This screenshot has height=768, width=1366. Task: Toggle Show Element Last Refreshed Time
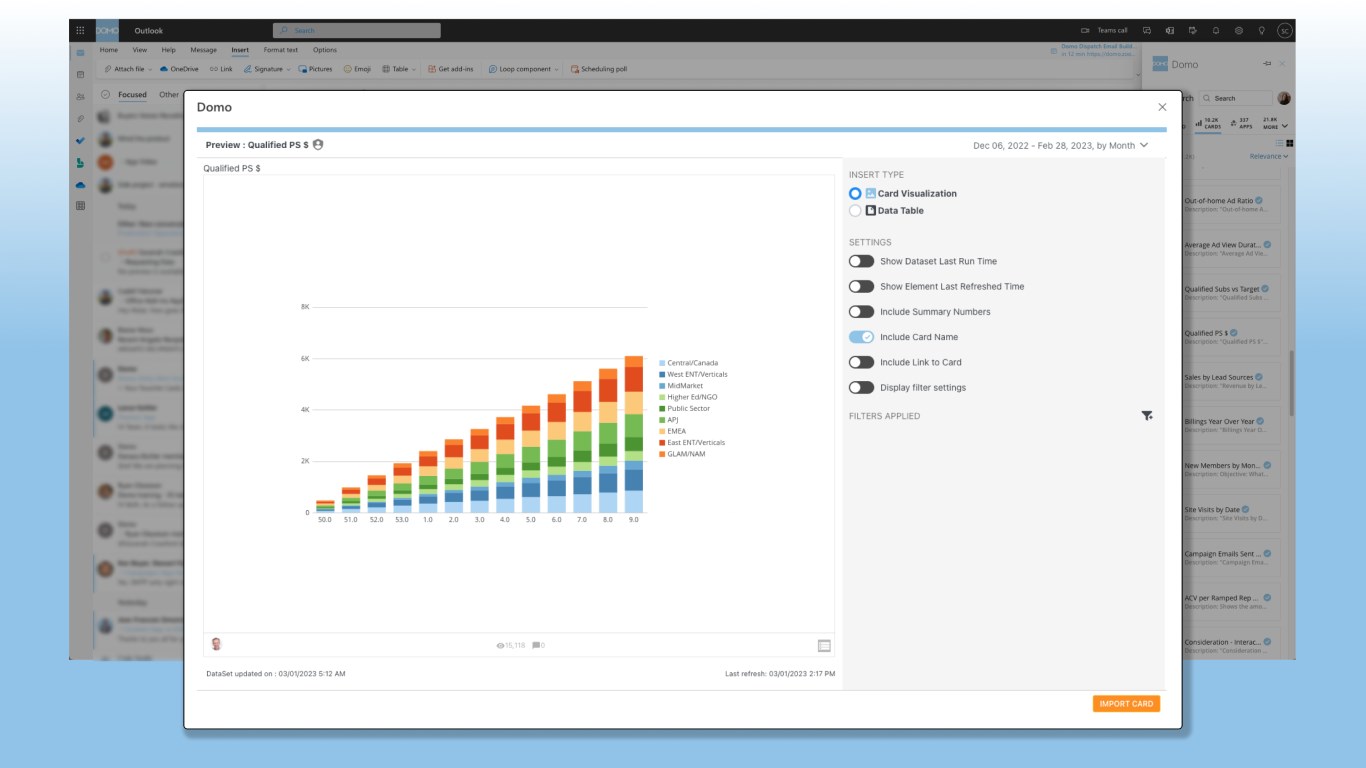click(x=861, y=286)
